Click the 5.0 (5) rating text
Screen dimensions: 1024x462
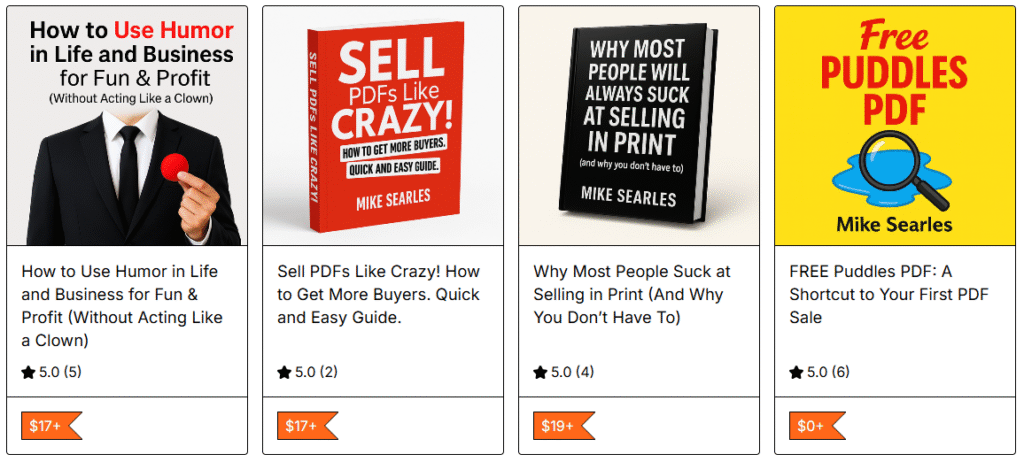[x=60, y=373]
